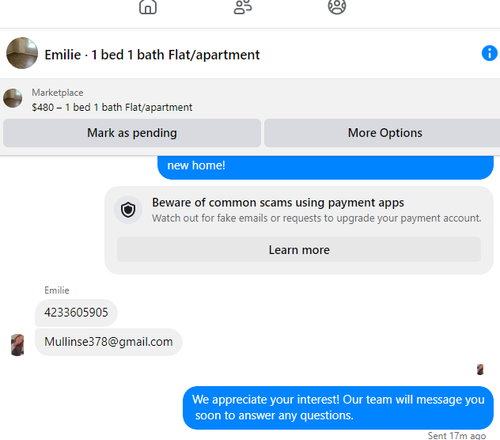Image resolution: width=500 pixels, height=440 pixels.
Task: Open the Groups tab icon
Action: 337,7
